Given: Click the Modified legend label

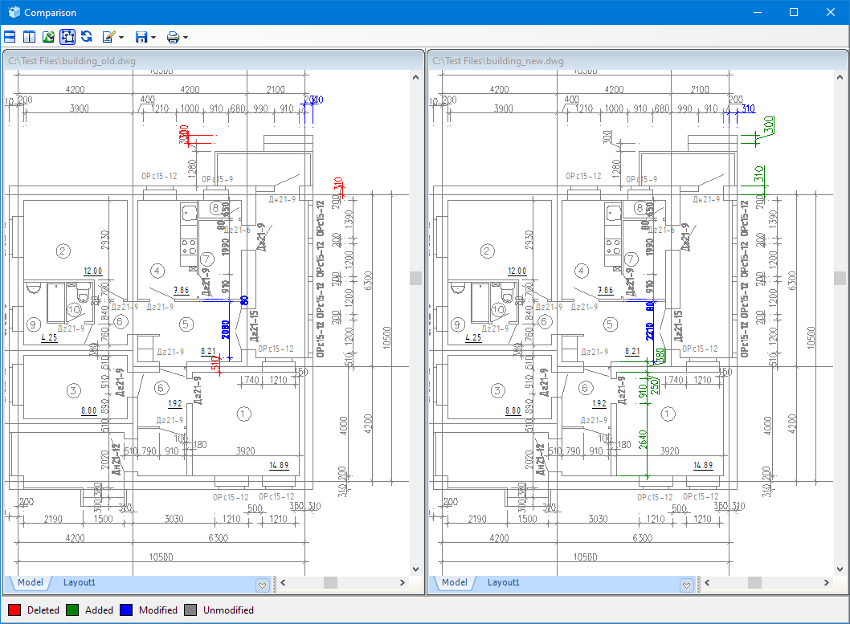Looking at the screenshot, I should 158,610.
